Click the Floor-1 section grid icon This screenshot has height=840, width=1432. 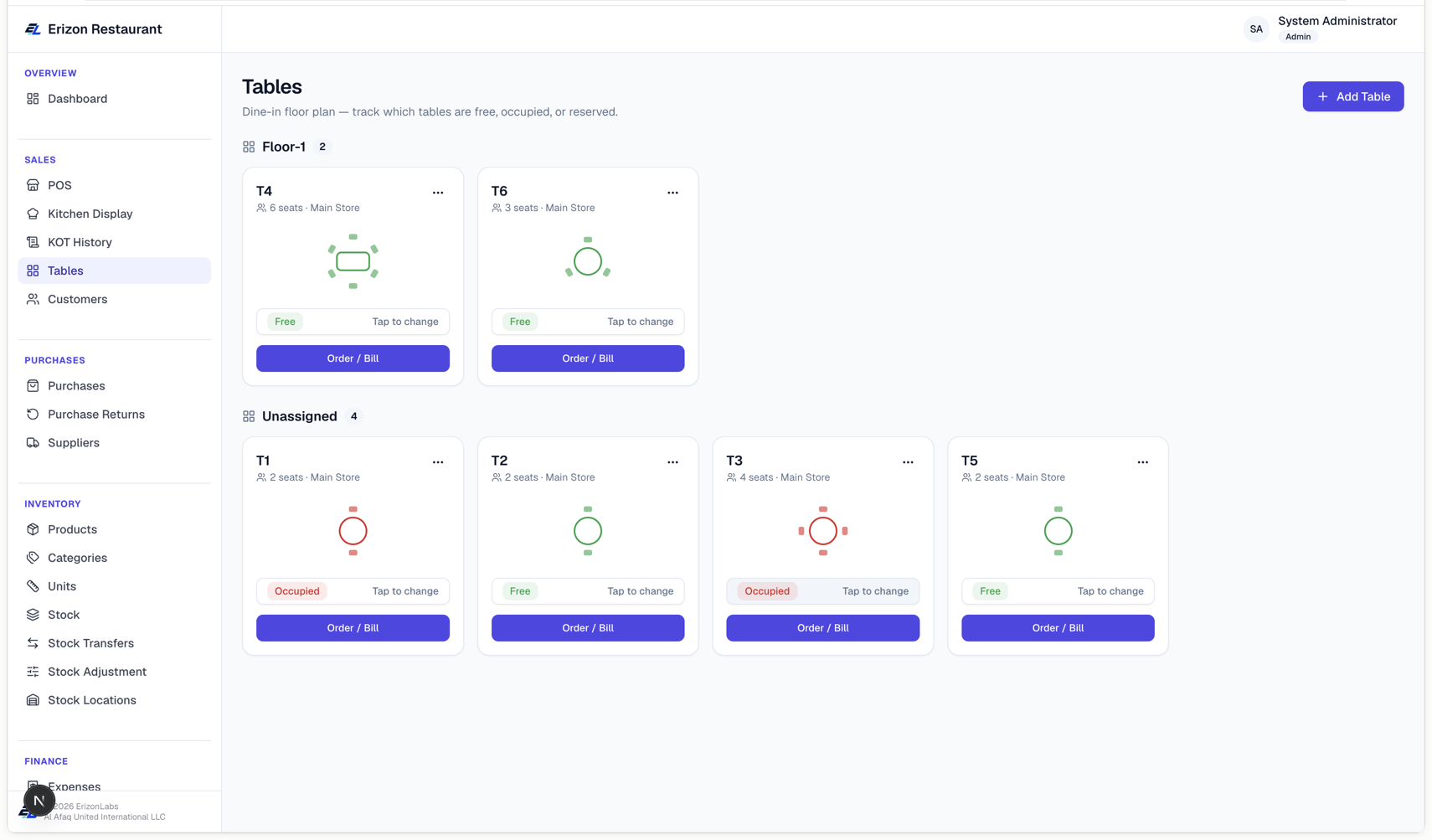coord(249,147)
